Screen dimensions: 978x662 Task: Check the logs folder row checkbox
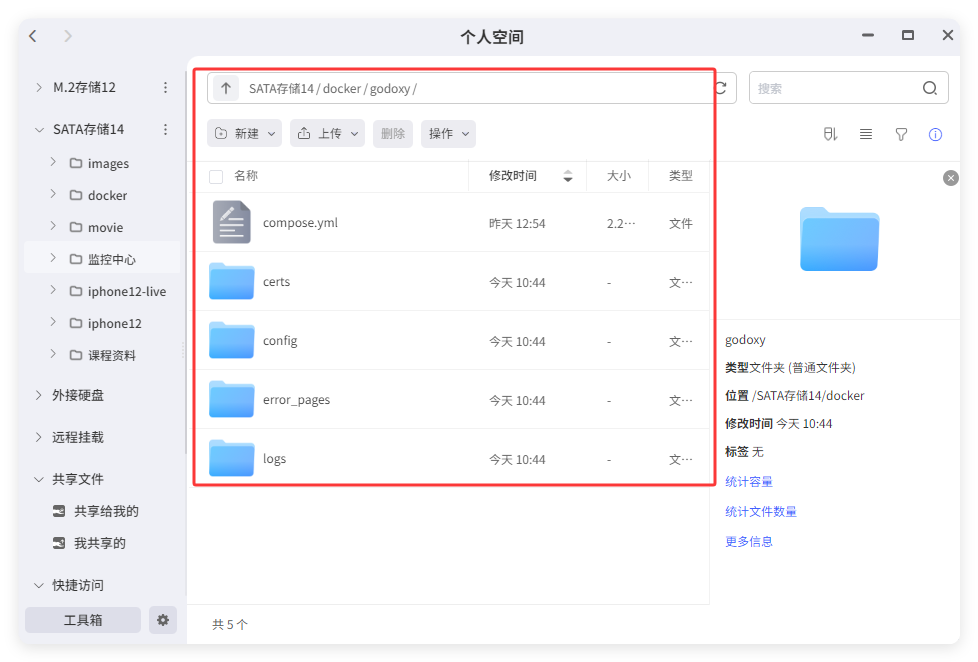(x=215, y=458)
